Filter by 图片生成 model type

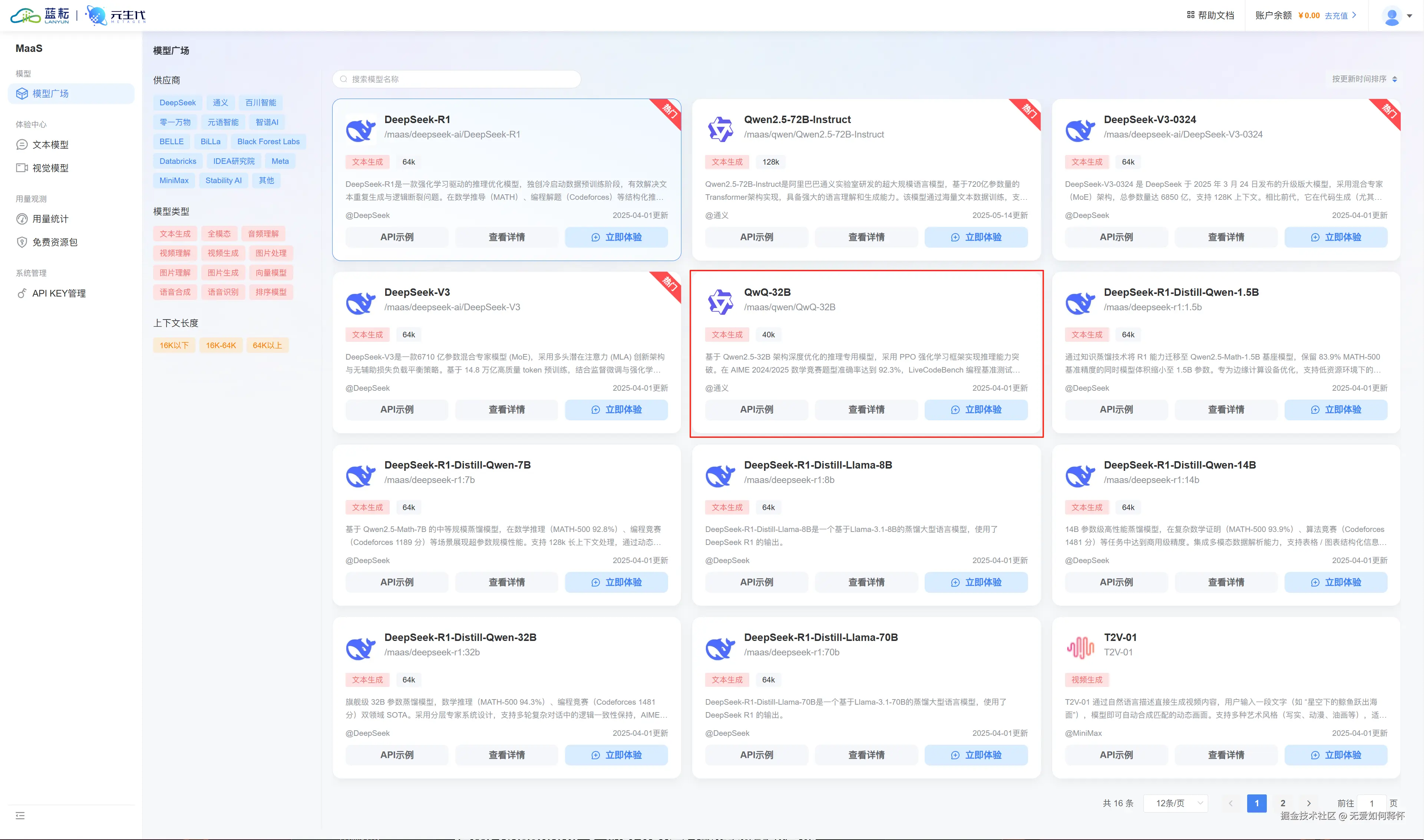click(223, 273)
